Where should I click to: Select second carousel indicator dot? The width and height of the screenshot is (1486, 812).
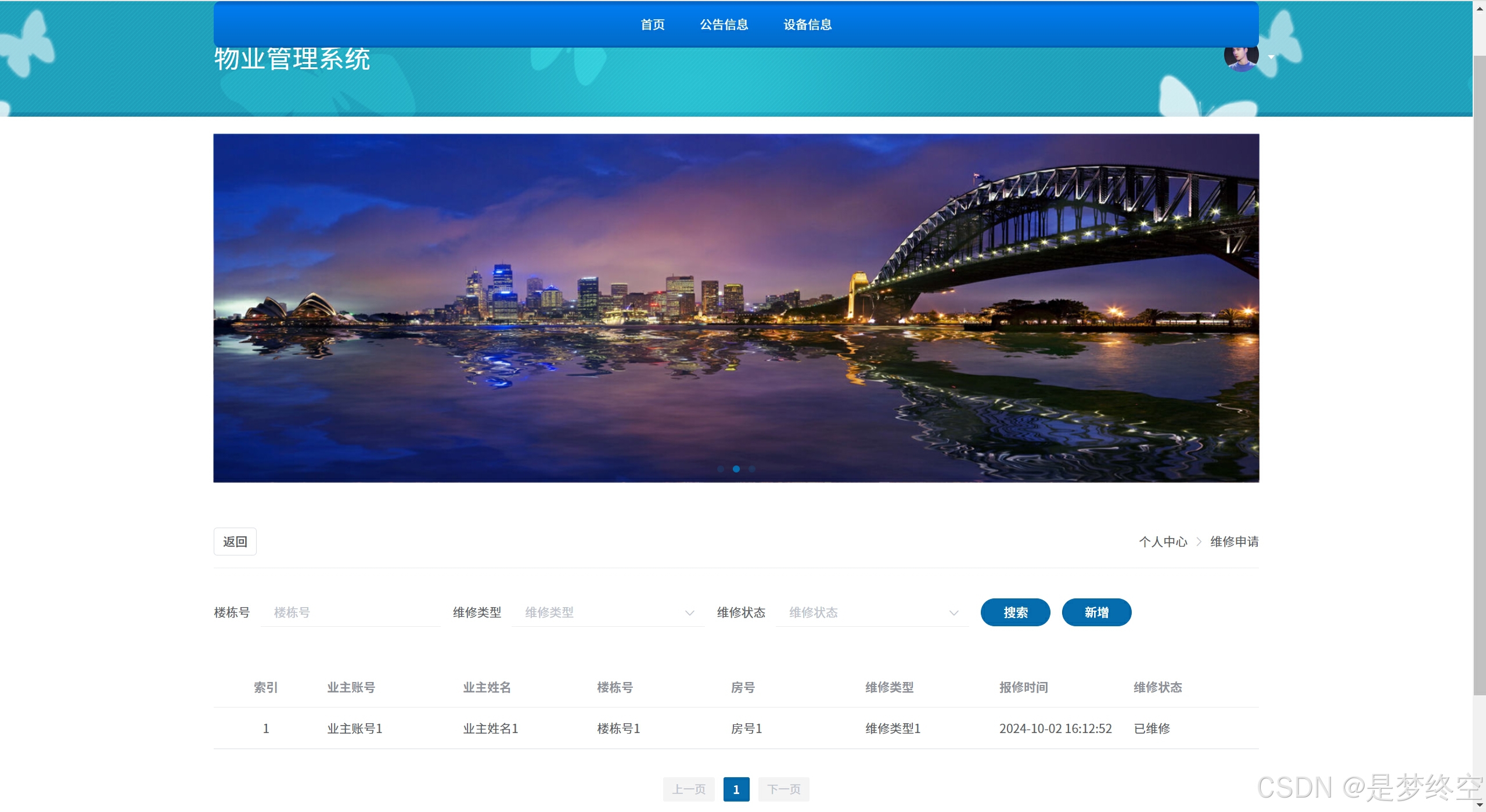(x=736, y=469)
